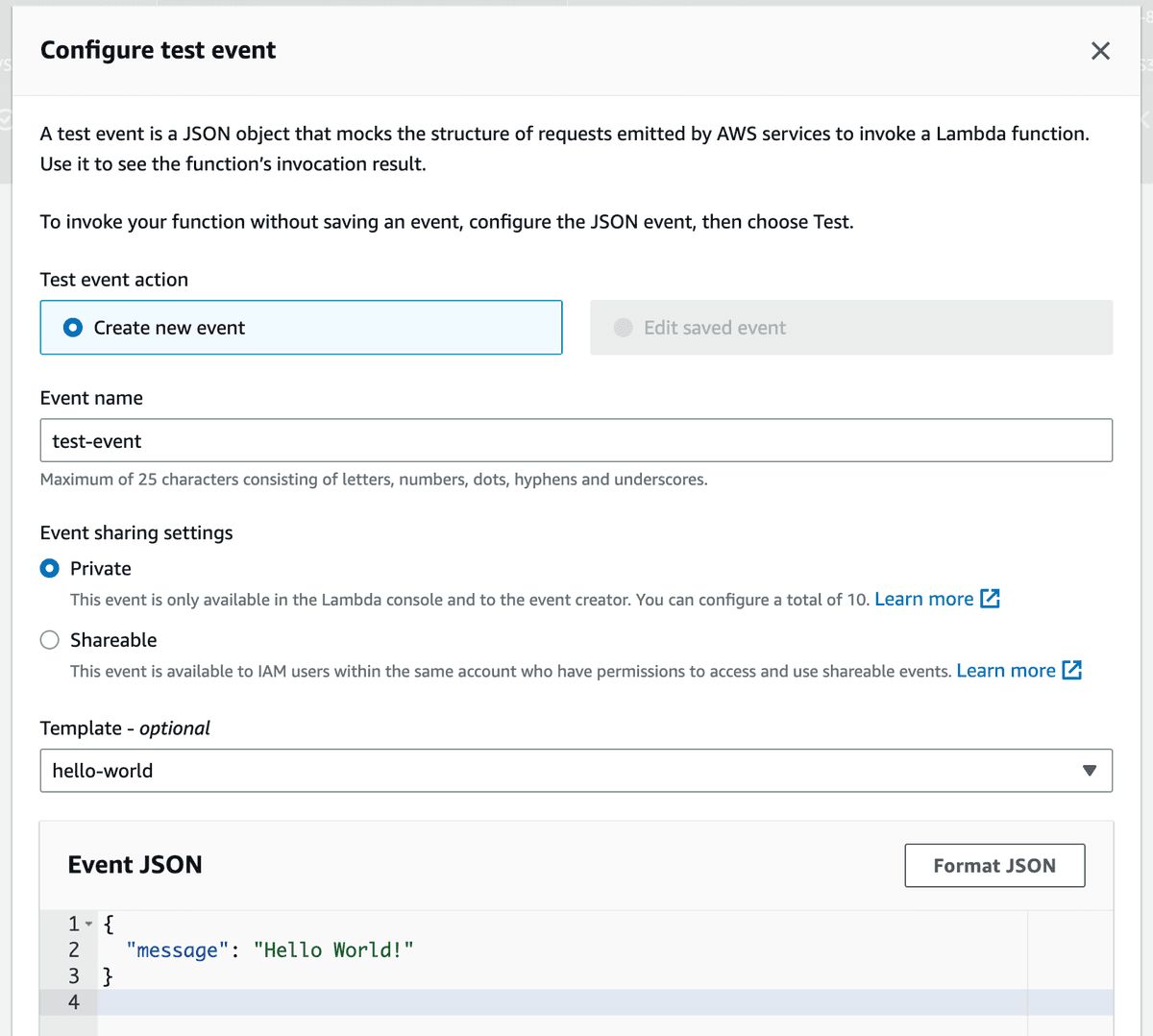Switch to the Create new event panel
The height and width of the screenshot is (1036, 1153).
click(301, 327)
